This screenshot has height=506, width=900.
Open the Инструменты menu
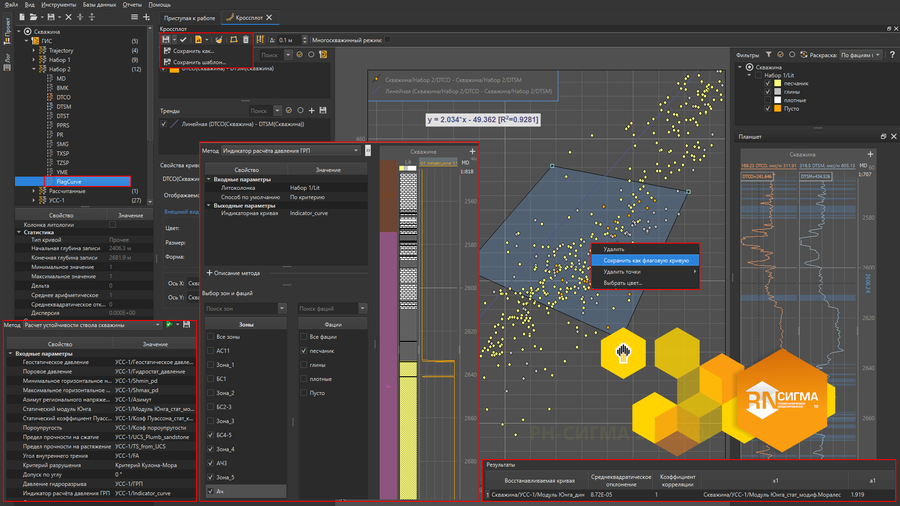(59, 5)
